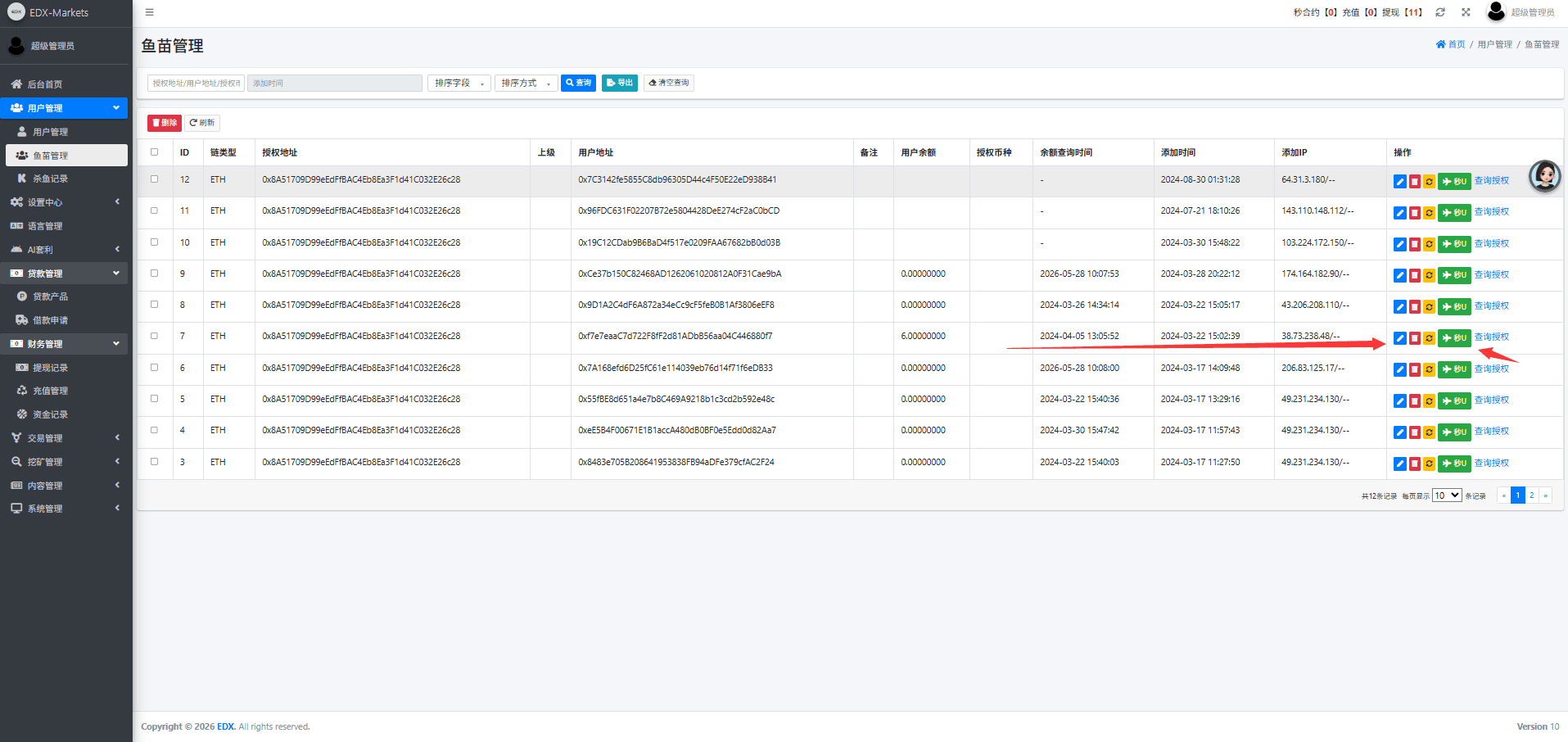Check the checkbox for row ID 11
The image size is (1568, 742).
pyautogui.click(x=154, y=210)
